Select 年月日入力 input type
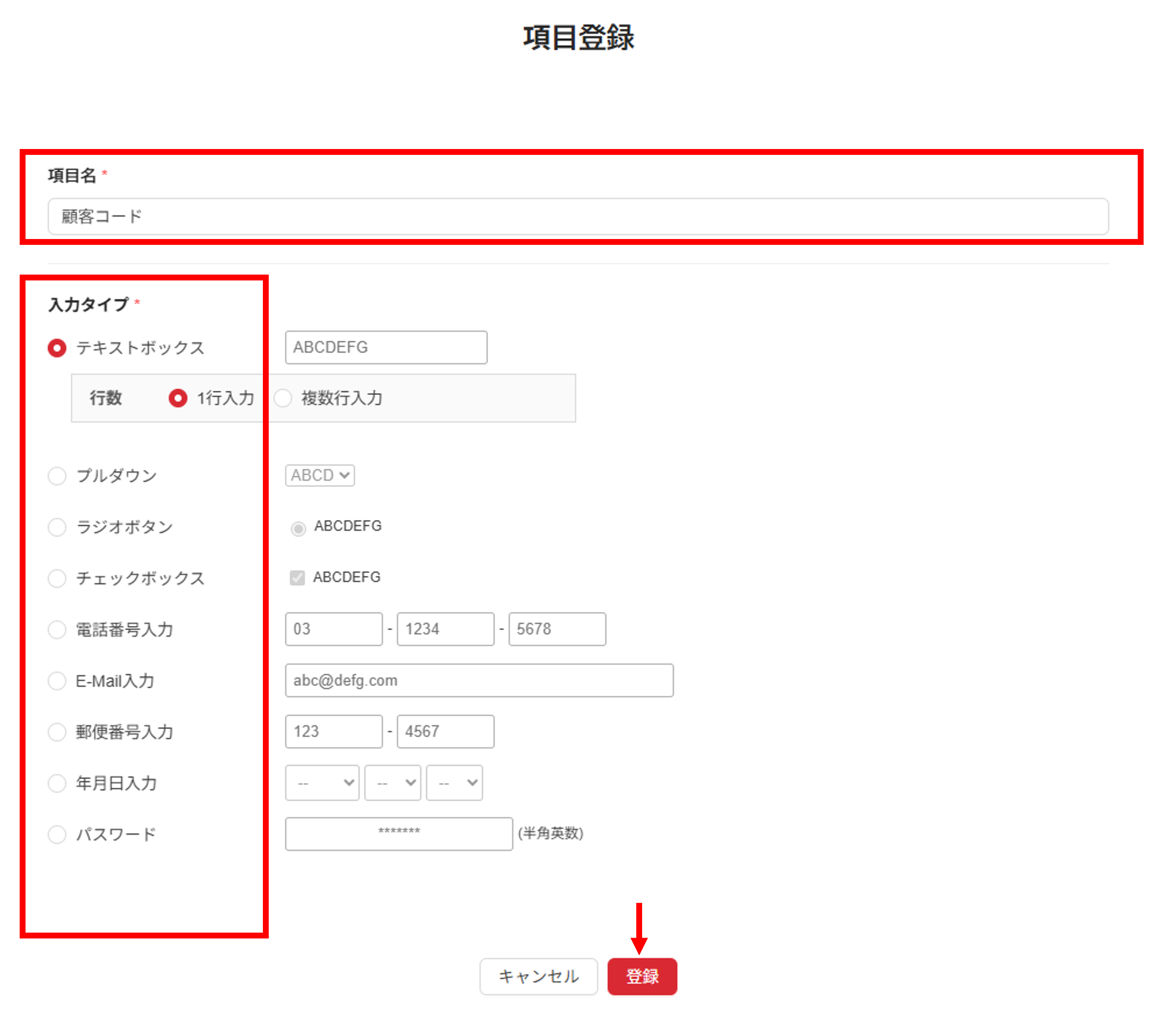This screenshot has width=1157, height=1036. [x=57, y=783]
